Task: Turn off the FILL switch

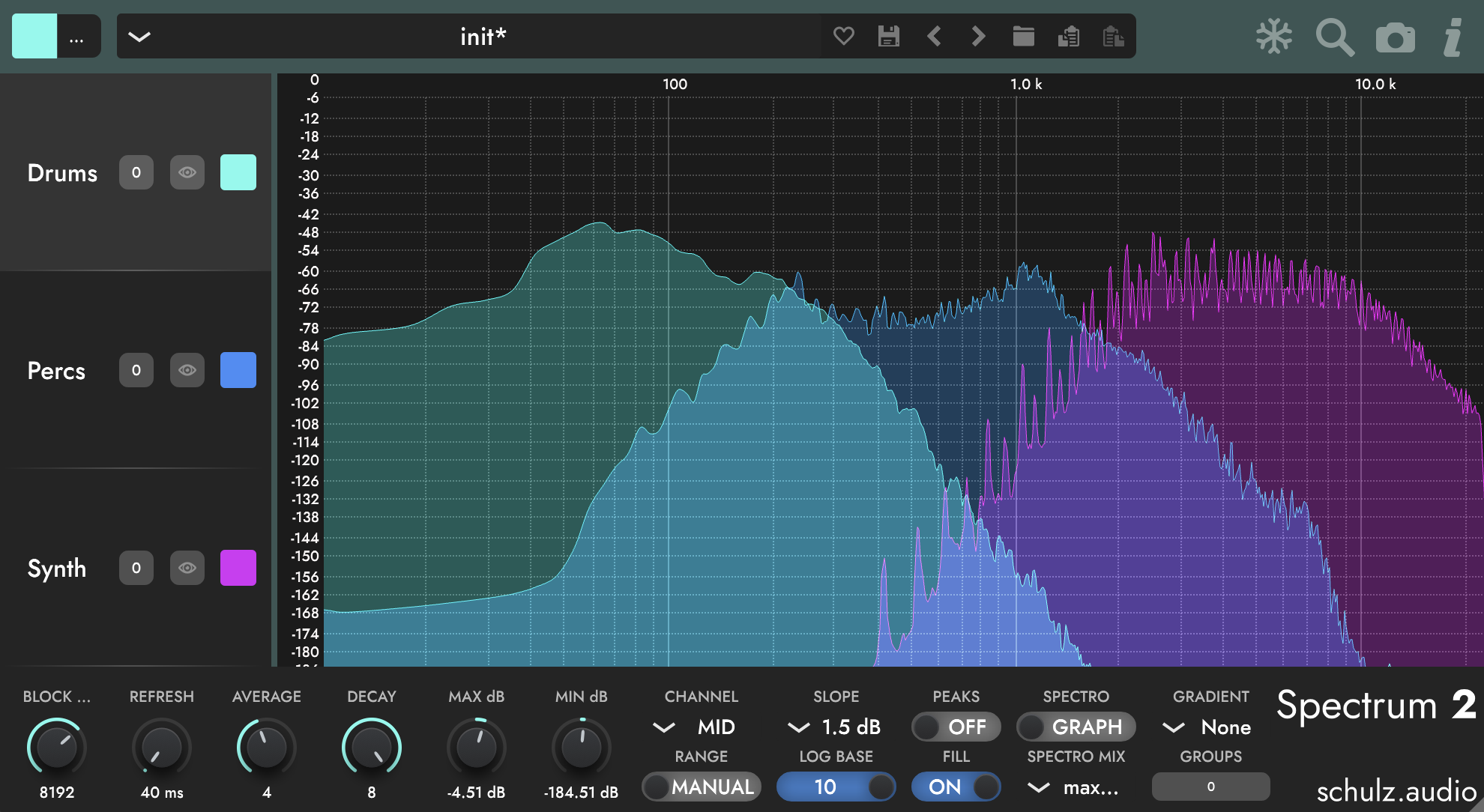Action: 956,787
